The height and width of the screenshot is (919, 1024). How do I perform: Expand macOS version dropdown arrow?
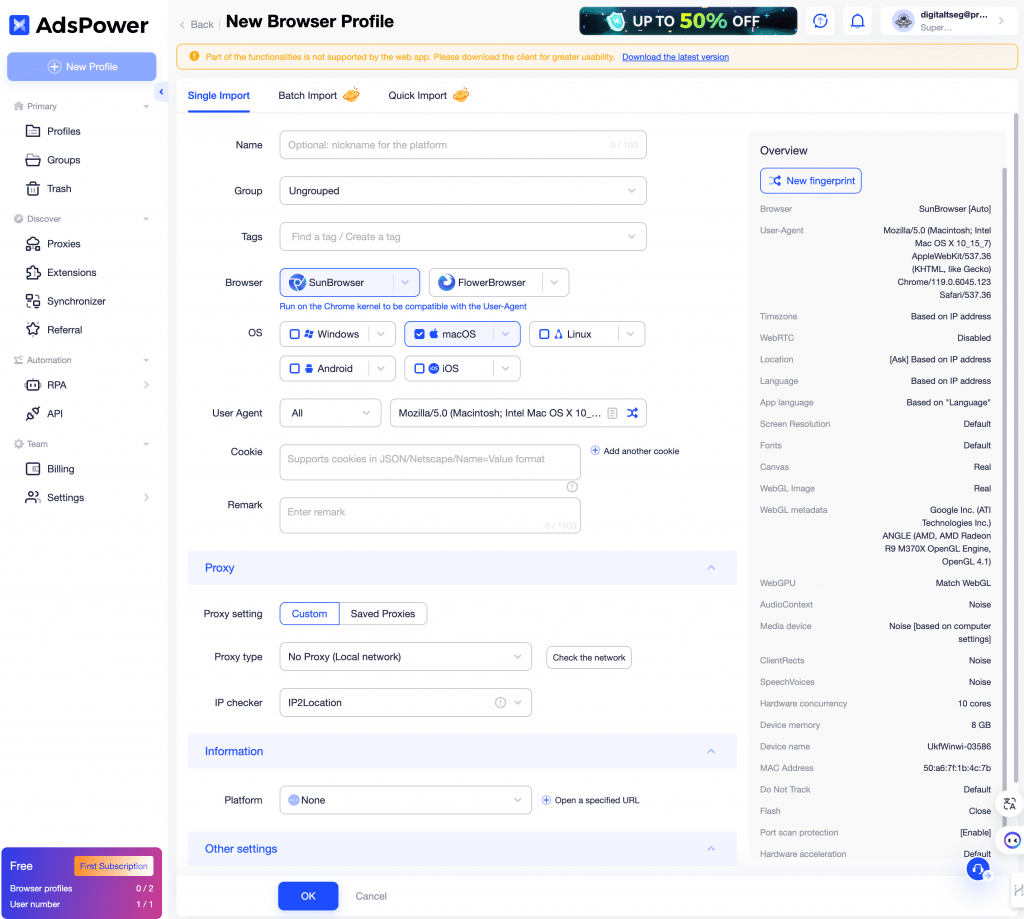tap(505, 334)
